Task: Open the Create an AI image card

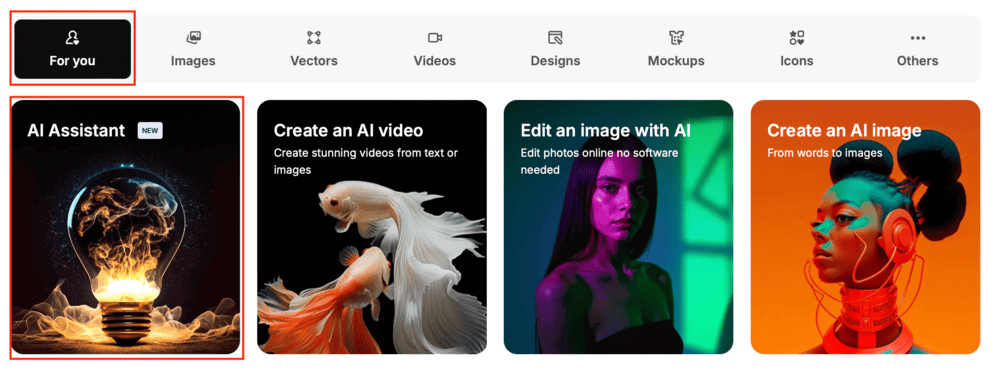Action: 865,227
